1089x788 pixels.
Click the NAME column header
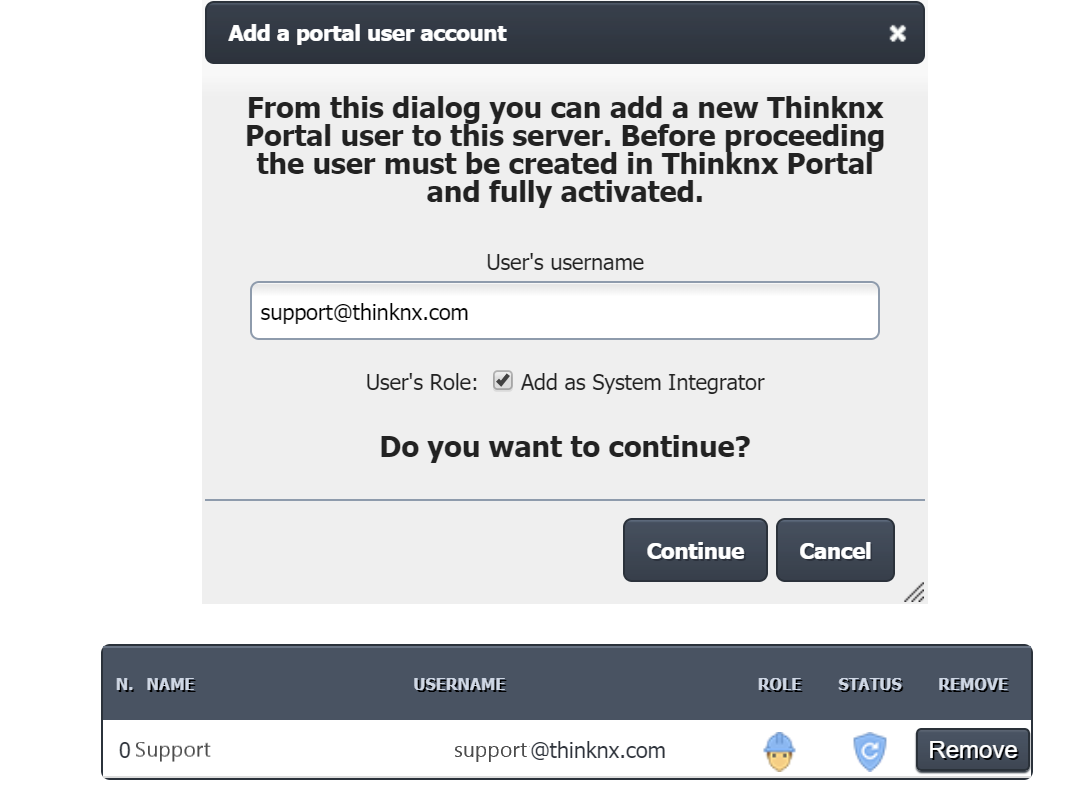tap(170, 685)
